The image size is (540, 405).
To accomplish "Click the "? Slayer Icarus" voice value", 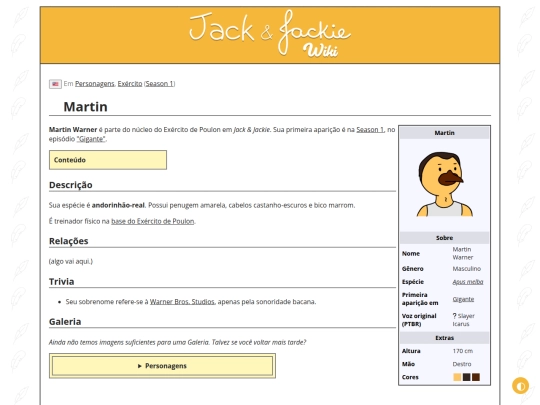I will coord(464,320).
